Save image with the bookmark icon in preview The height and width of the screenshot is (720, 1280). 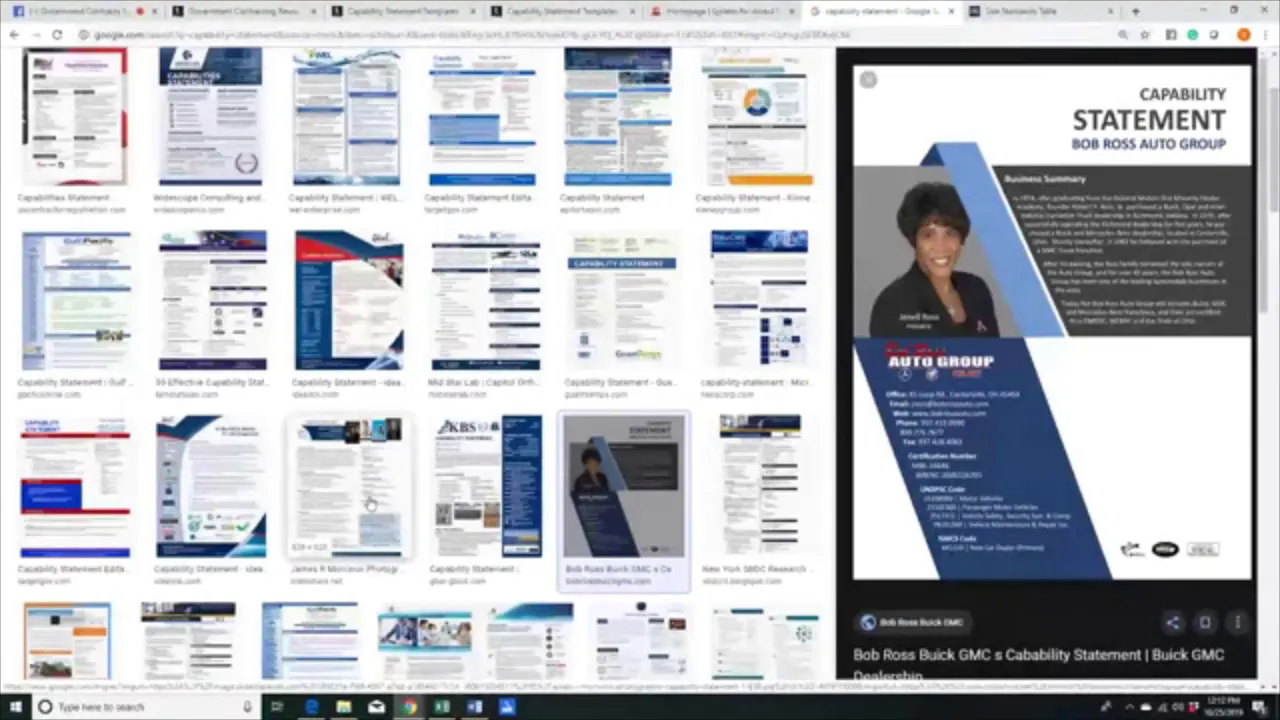(x=1205, y=622)
